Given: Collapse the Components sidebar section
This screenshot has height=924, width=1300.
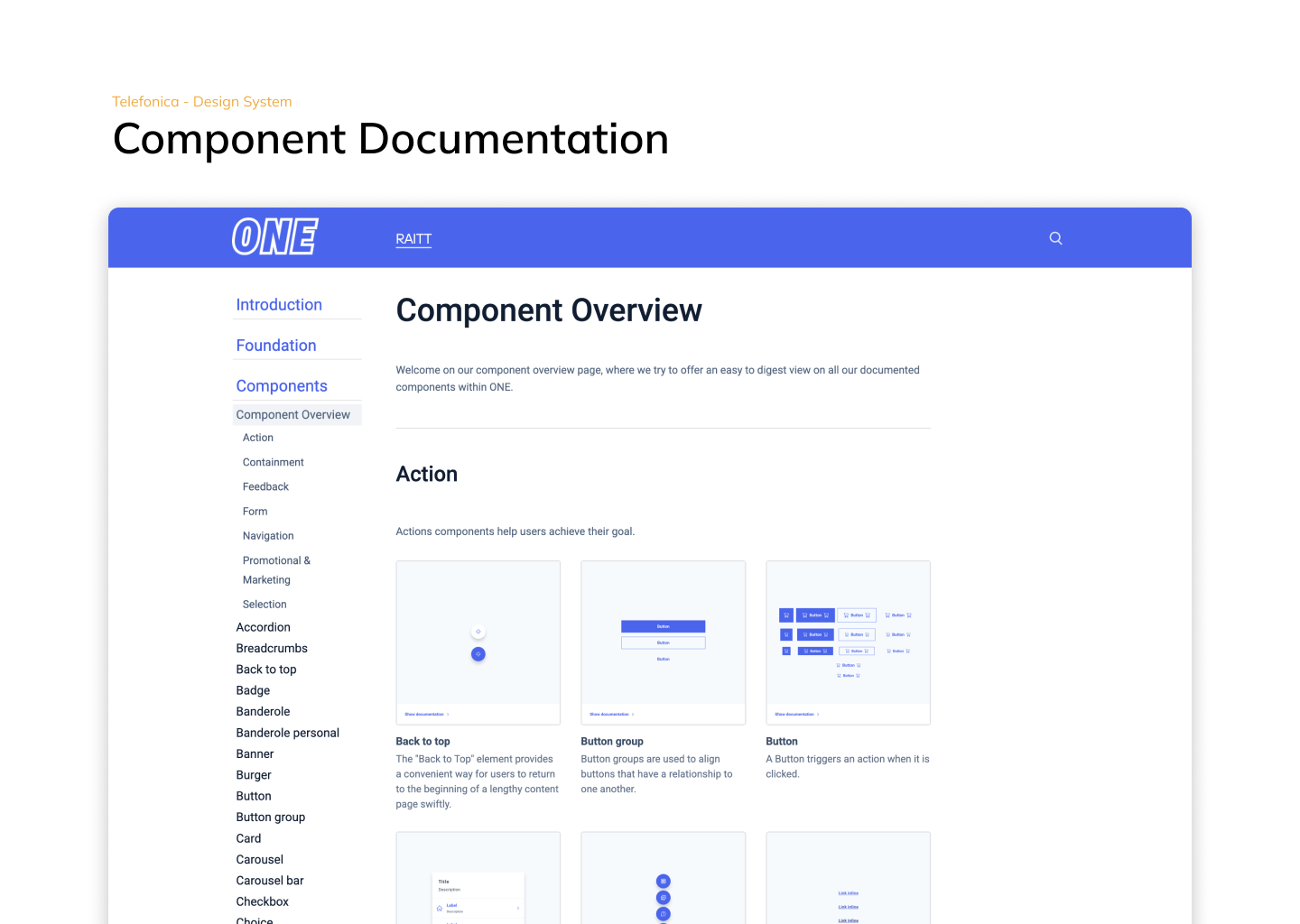Looking at the screenshot, I should coord(282,386).
